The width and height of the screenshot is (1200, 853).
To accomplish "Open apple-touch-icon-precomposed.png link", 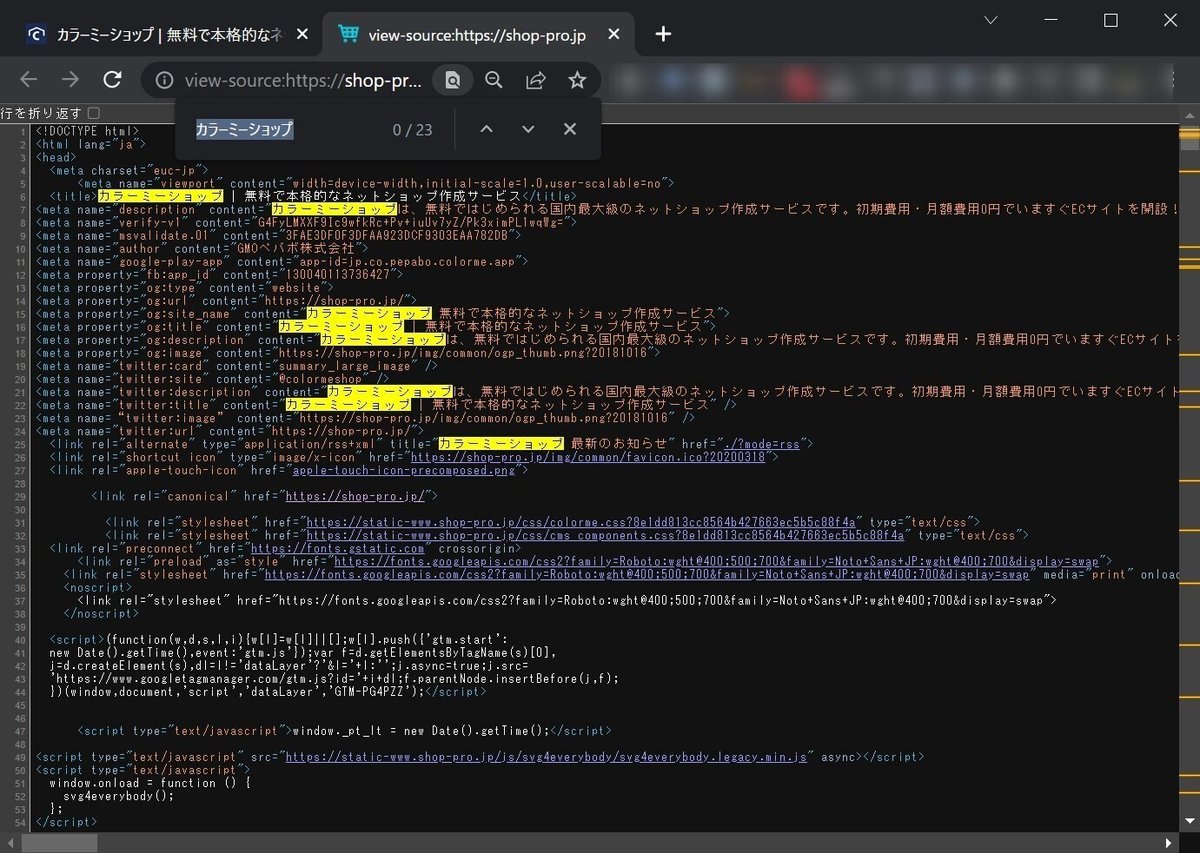I will 403,469.
